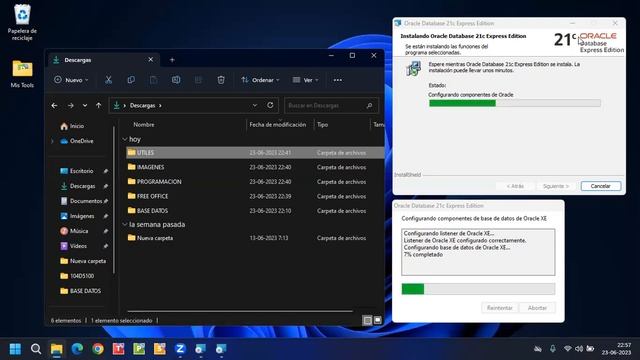Click installer progress bar 'Configurando componentes'
The height and width of the screenshot is (360, 640).
pos(515,103)
